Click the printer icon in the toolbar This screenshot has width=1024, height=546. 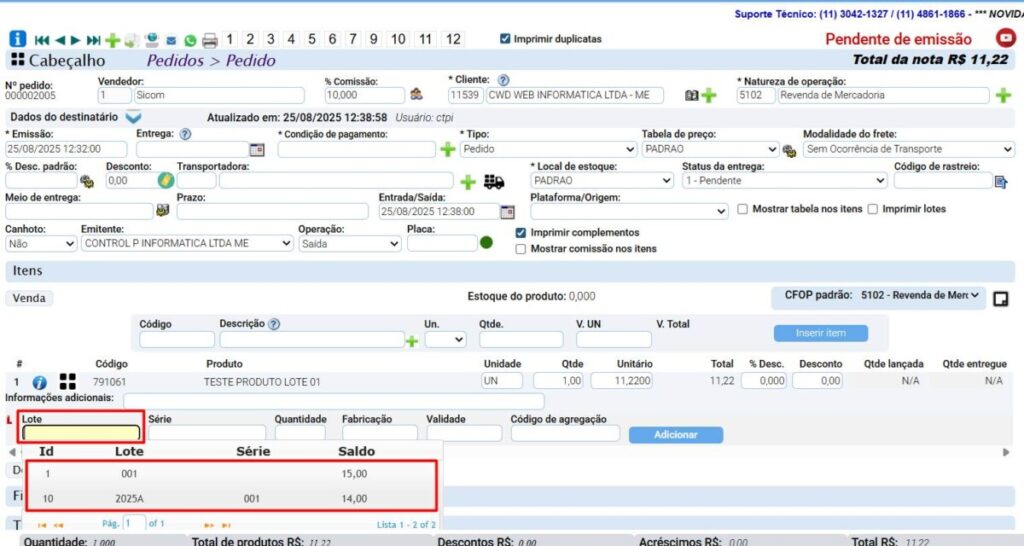click(210, 41)
